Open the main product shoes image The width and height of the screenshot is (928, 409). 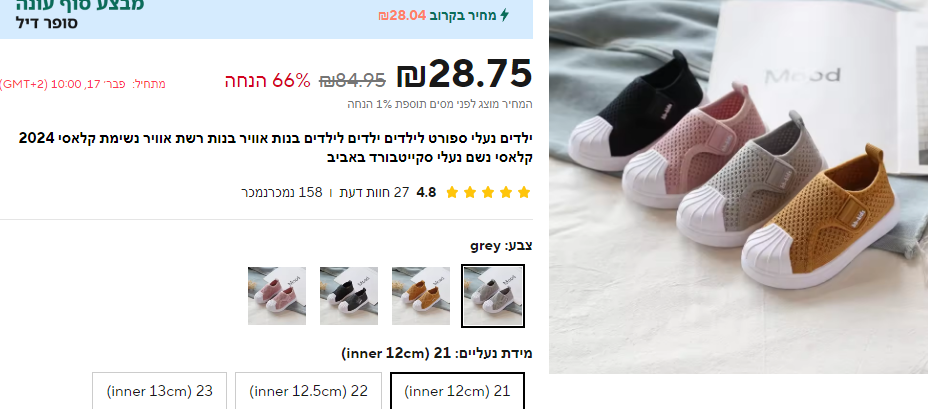pos(739,186)
